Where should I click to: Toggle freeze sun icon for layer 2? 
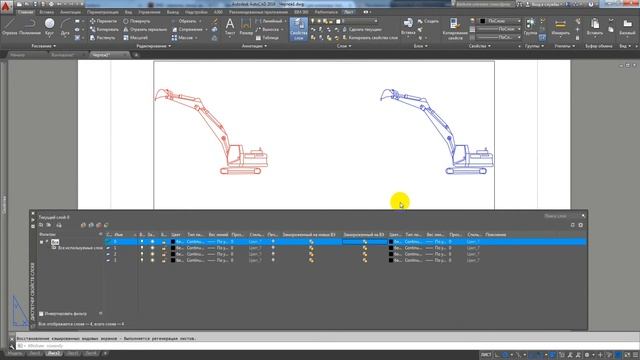click(152, 254)
